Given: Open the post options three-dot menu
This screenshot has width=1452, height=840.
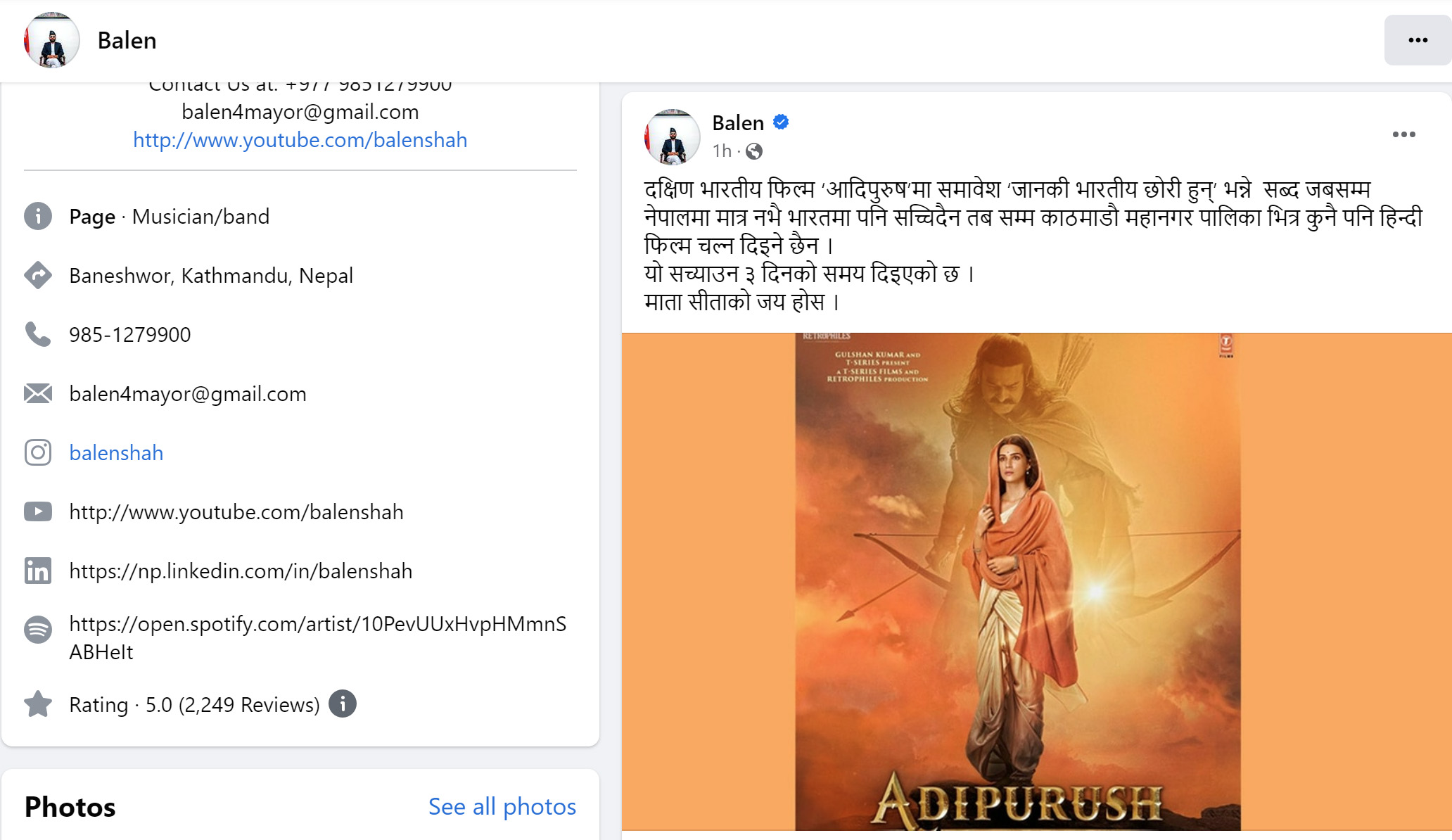Looking at the screenshot, I should point(1403,134).
